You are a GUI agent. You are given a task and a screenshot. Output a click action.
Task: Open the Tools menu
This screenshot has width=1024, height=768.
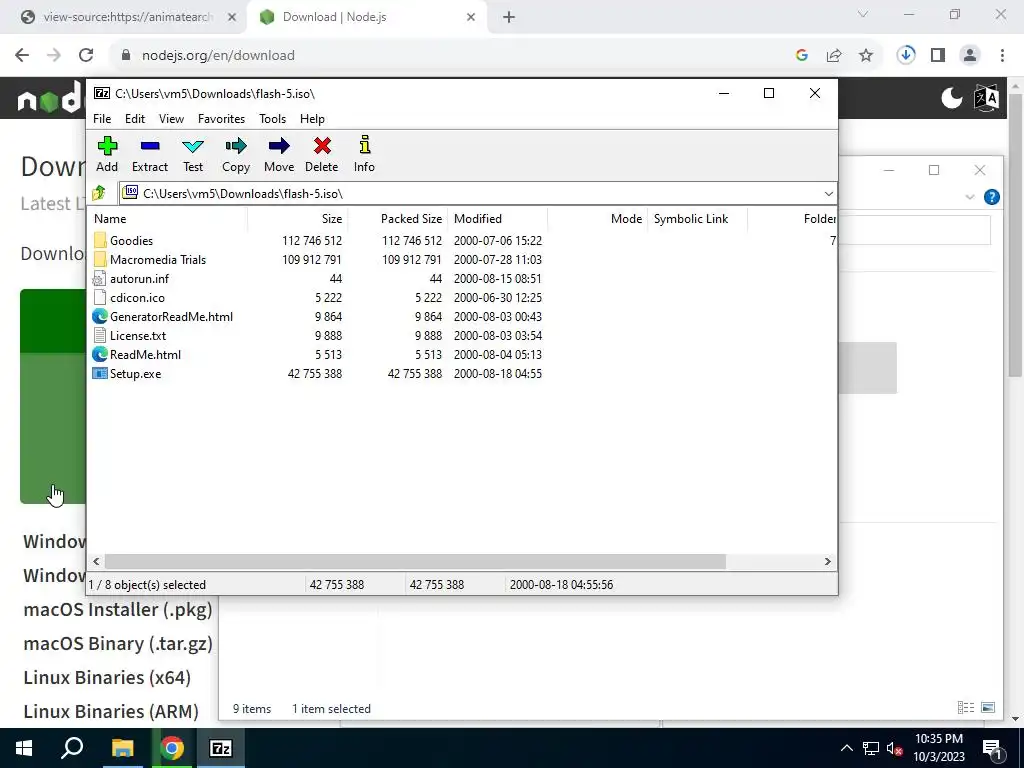[272, 119]
